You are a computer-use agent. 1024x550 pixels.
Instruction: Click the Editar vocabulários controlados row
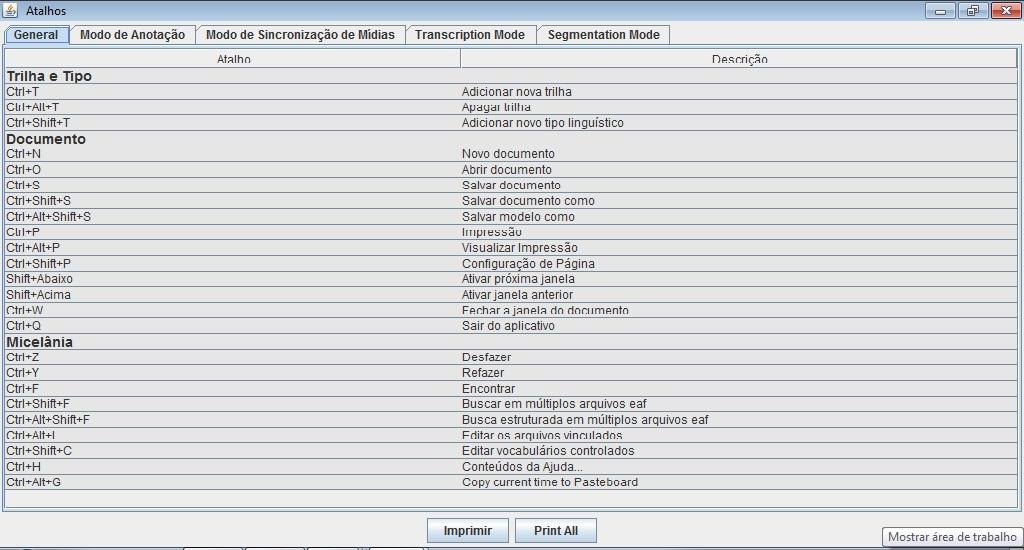(x=548, y=451)
